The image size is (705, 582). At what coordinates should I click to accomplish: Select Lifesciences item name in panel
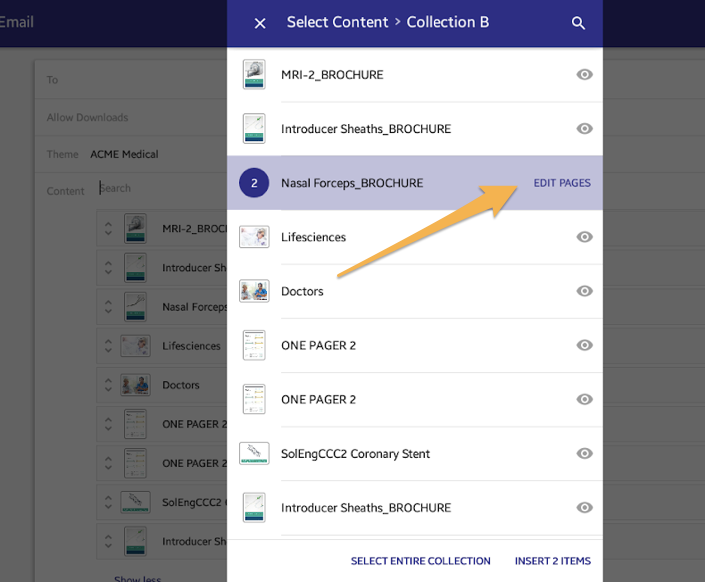pos(313,237)
